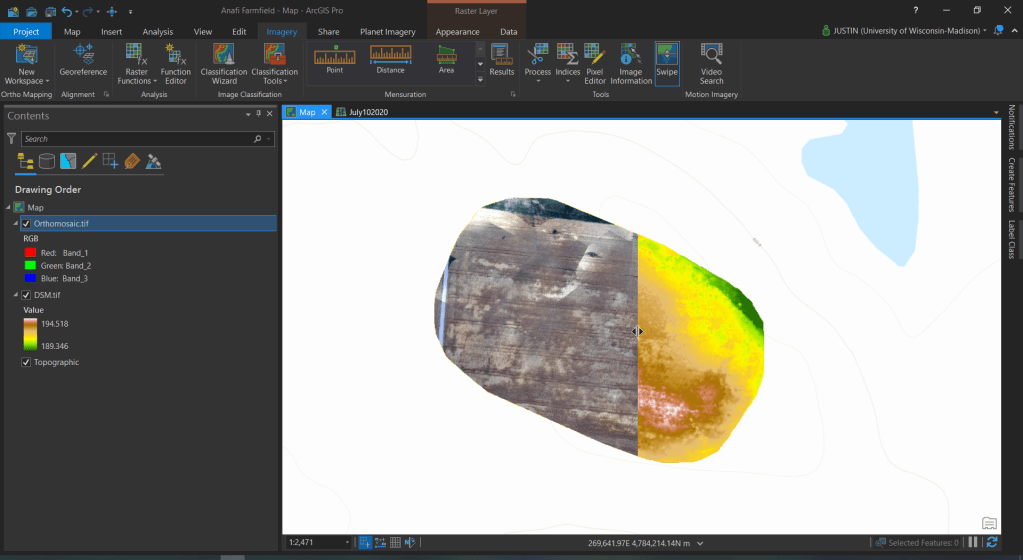Viewport: 1023px width, 560px height.
Task: Open the Georeference tool
Action: click(83, 60)
